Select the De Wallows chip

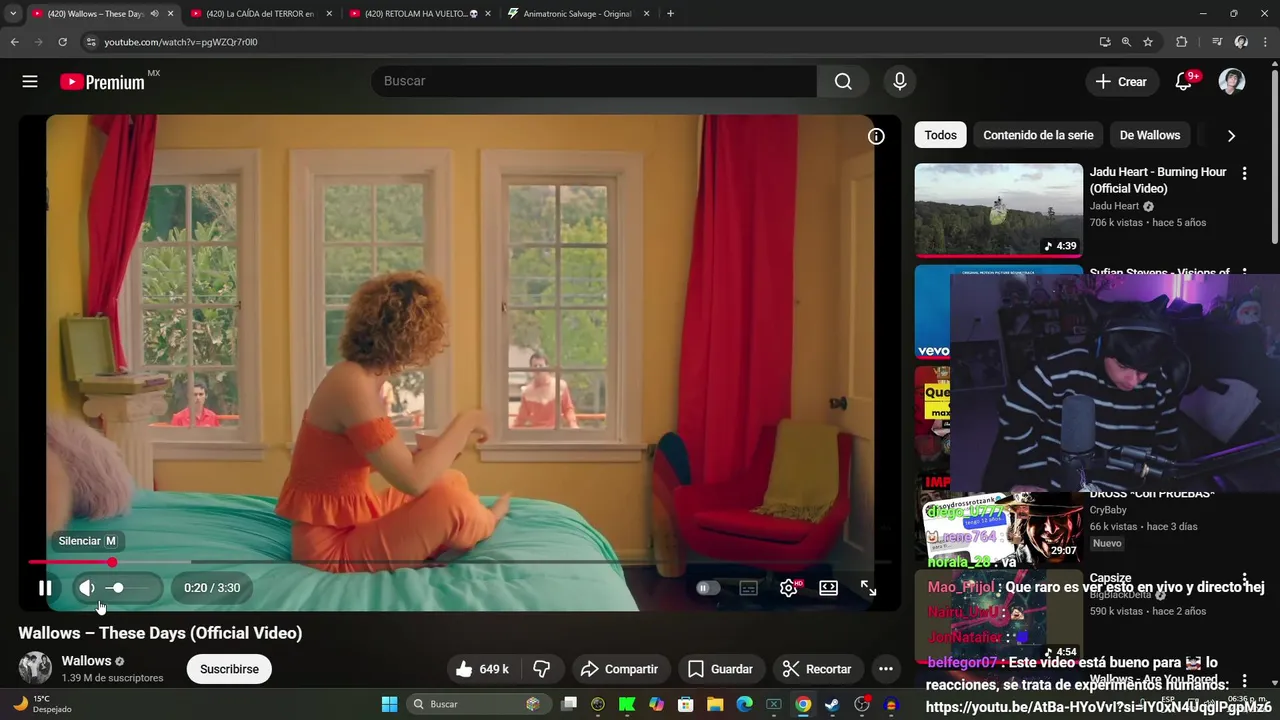(x=1150, y=135)
